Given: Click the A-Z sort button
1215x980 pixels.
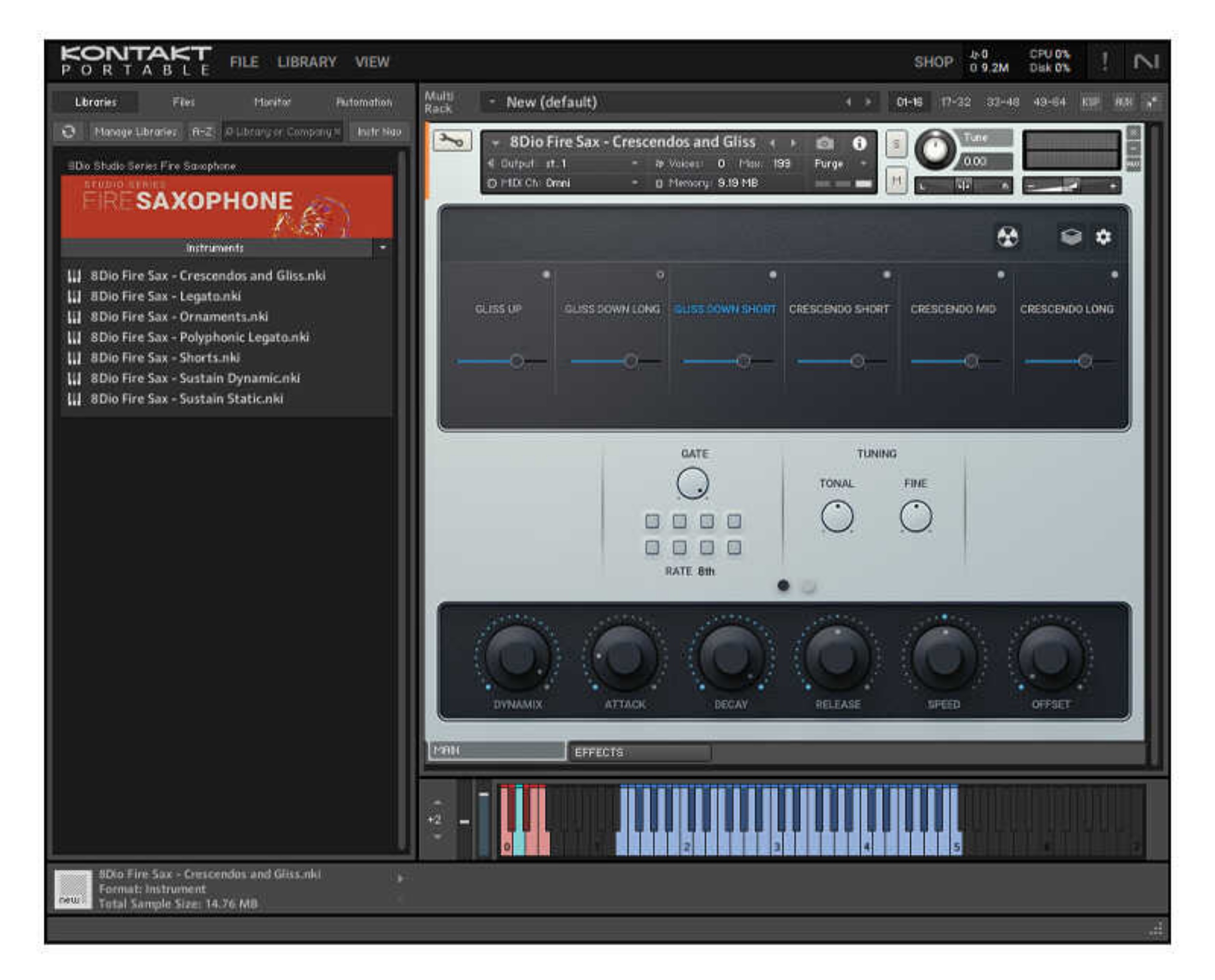Looking at the screenshot, I should pos(202,131).
